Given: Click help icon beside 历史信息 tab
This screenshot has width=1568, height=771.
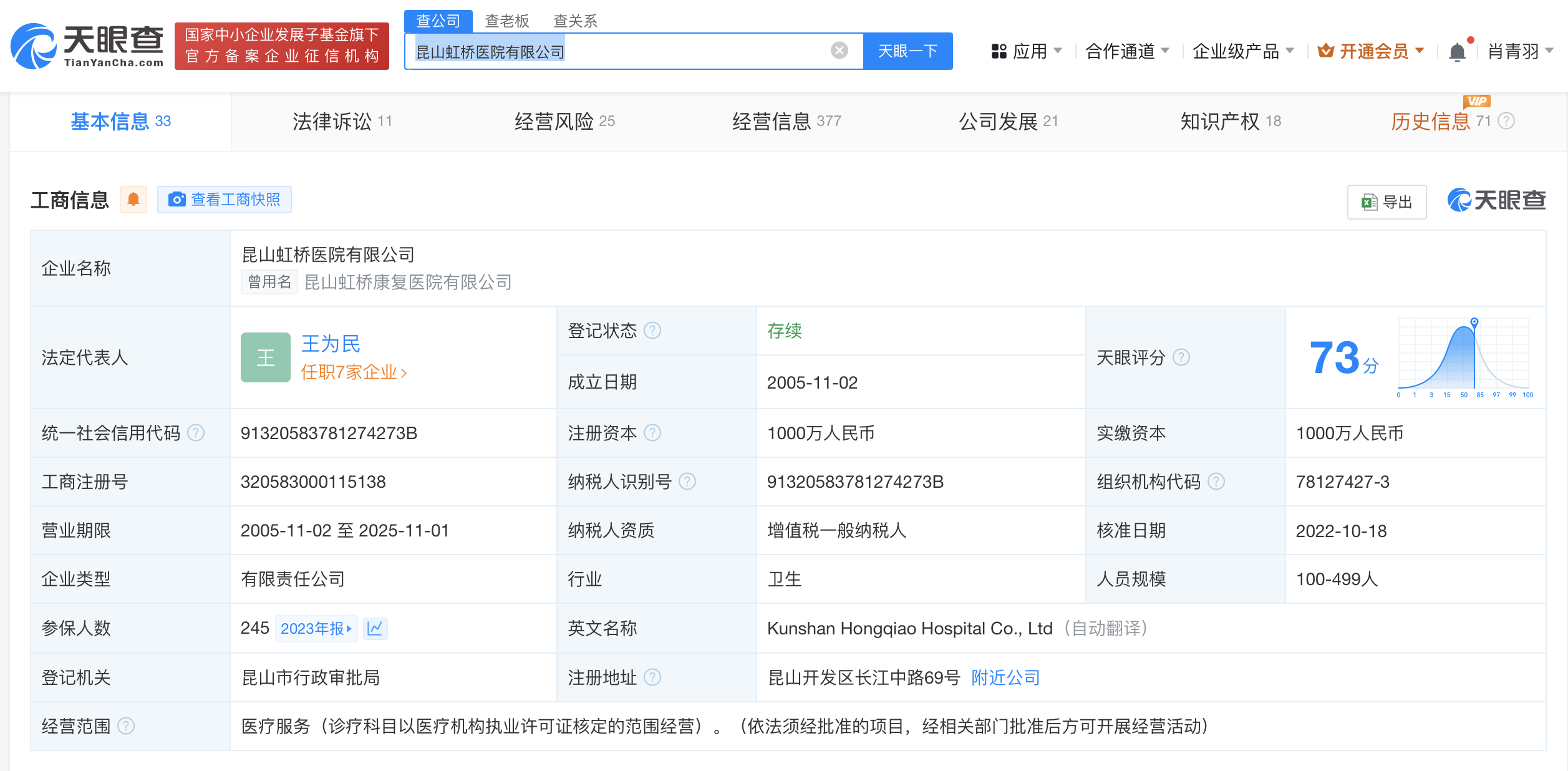Looking at the screenshot, I should (x=1506, y=121).
